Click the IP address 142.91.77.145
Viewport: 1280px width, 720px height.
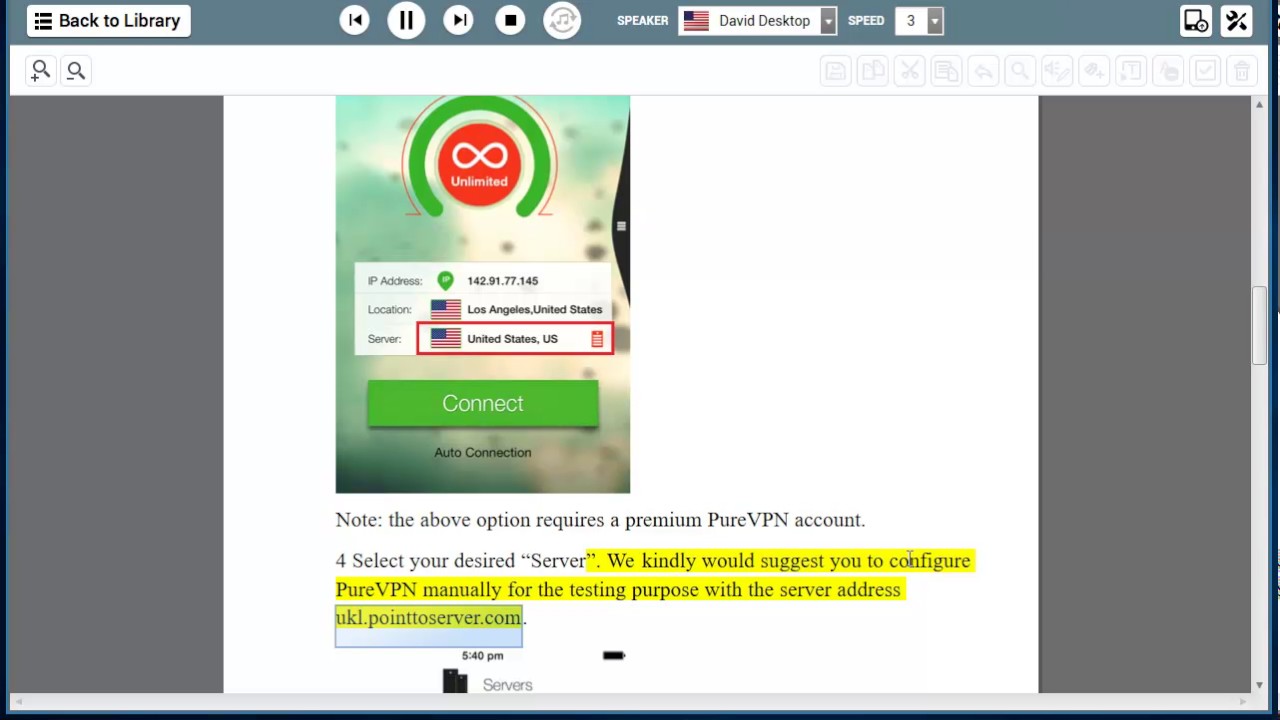pyautogui.click(x=502, y=281)
